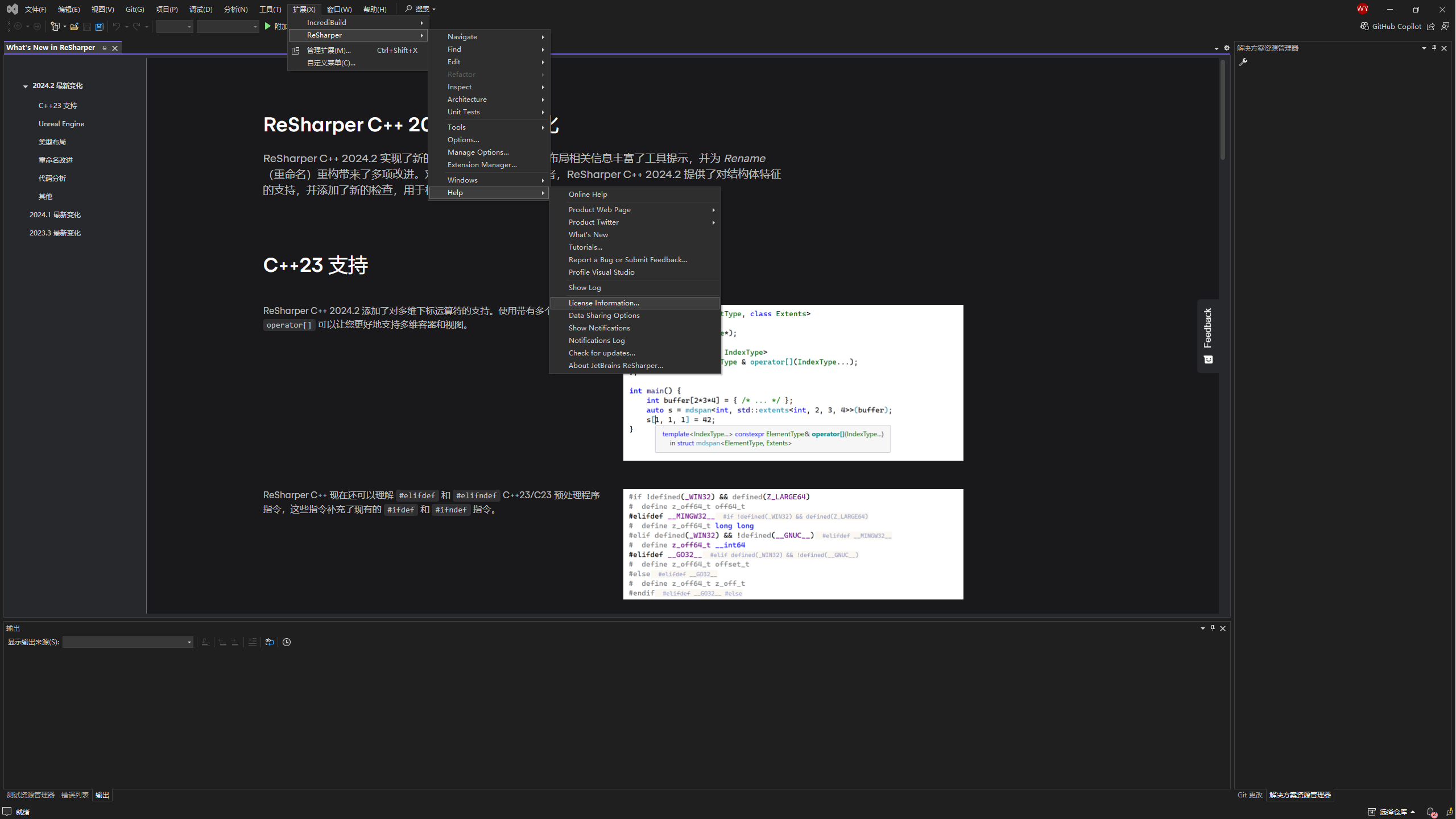Click the ReSharper Unit Tests submenu arrow

coord(543,111)
